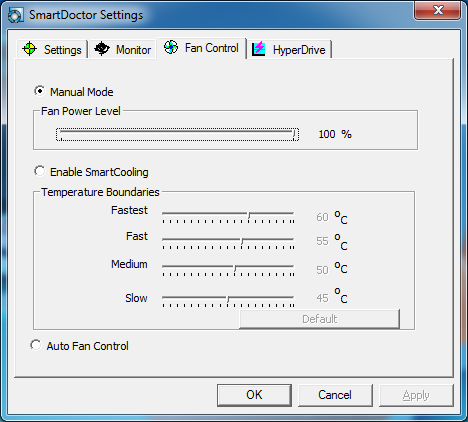This screenshot has height=422, width=468.
Task: Click the Default temperature button
Action: (319, 319)
